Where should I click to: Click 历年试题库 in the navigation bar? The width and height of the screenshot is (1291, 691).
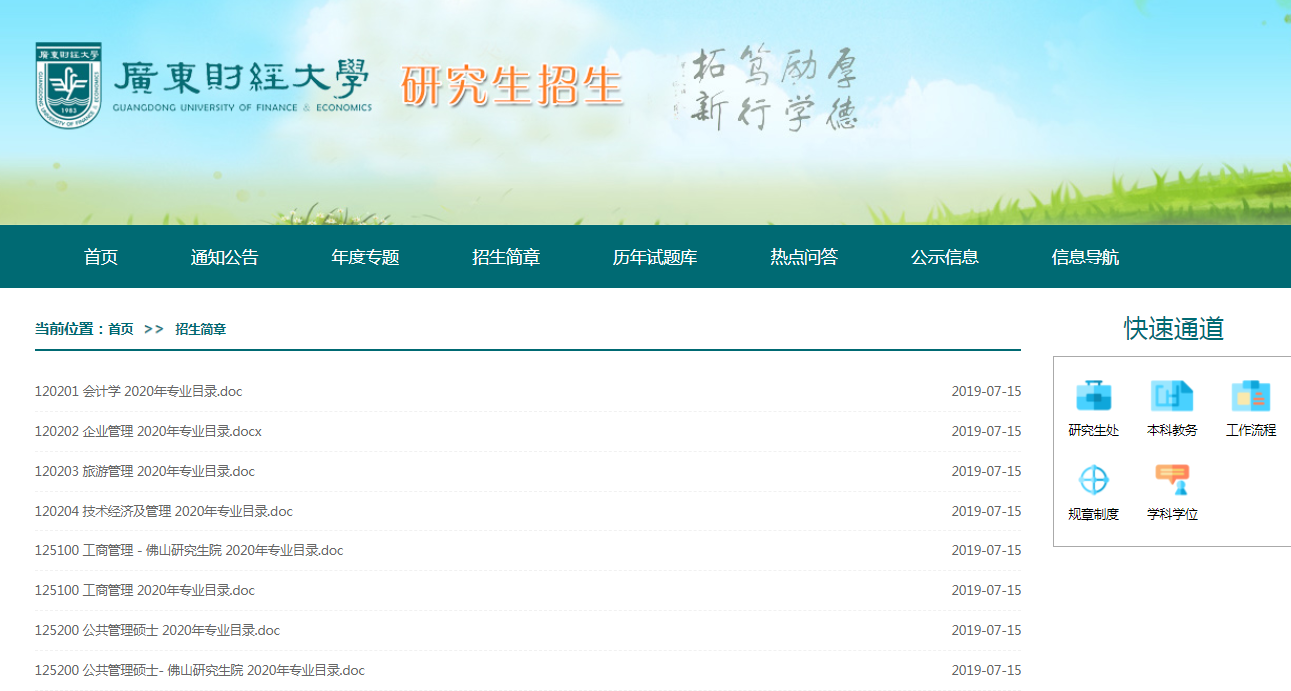pos(655,257)
